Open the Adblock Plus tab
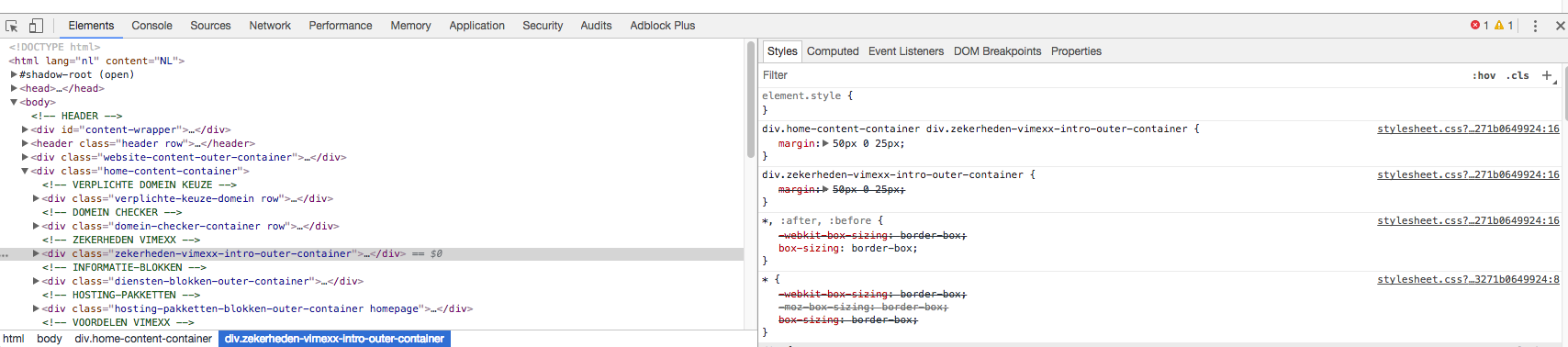This screenshot has width=1568, height=347. [x=663, y=26]
